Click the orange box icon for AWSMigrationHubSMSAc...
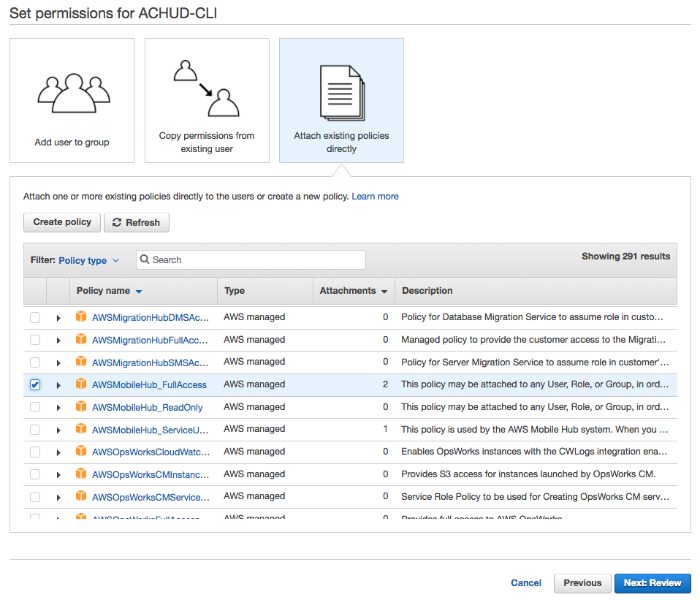The width and height of the screenshot is (700, 600). [x=81, y=361]
